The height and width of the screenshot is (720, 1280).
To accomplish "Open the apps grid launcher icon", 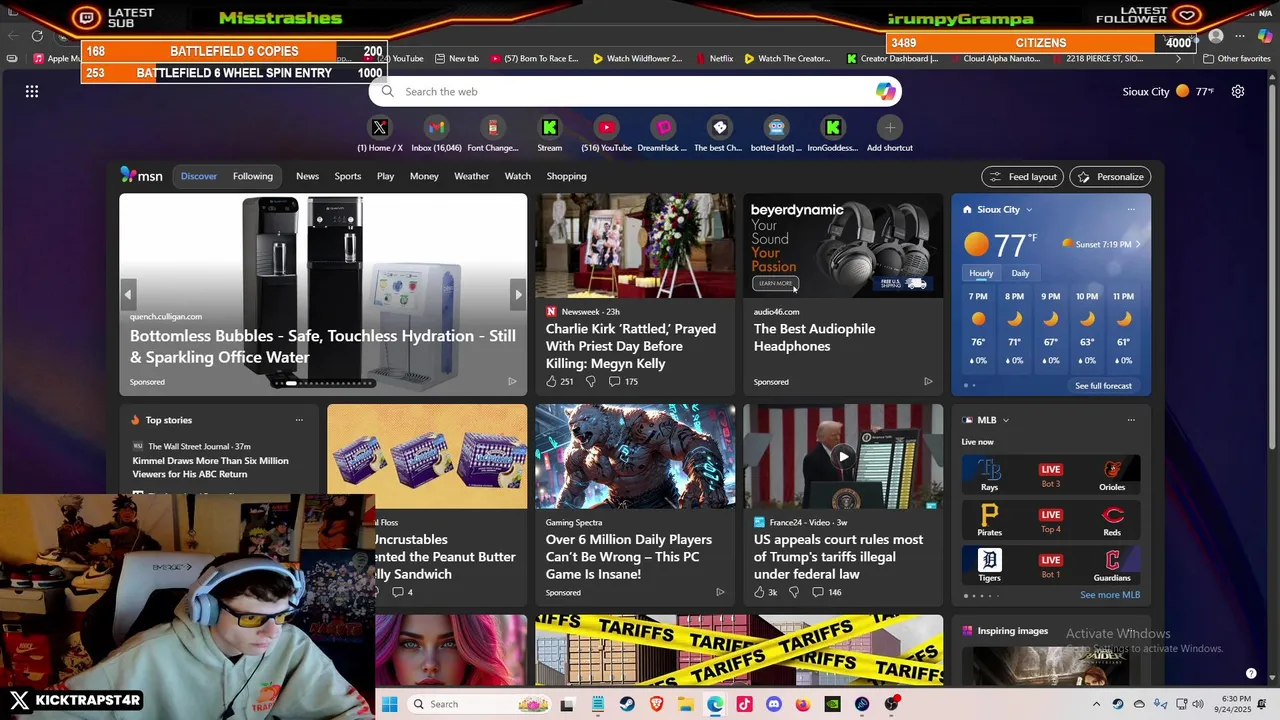I will pos(32,91).
